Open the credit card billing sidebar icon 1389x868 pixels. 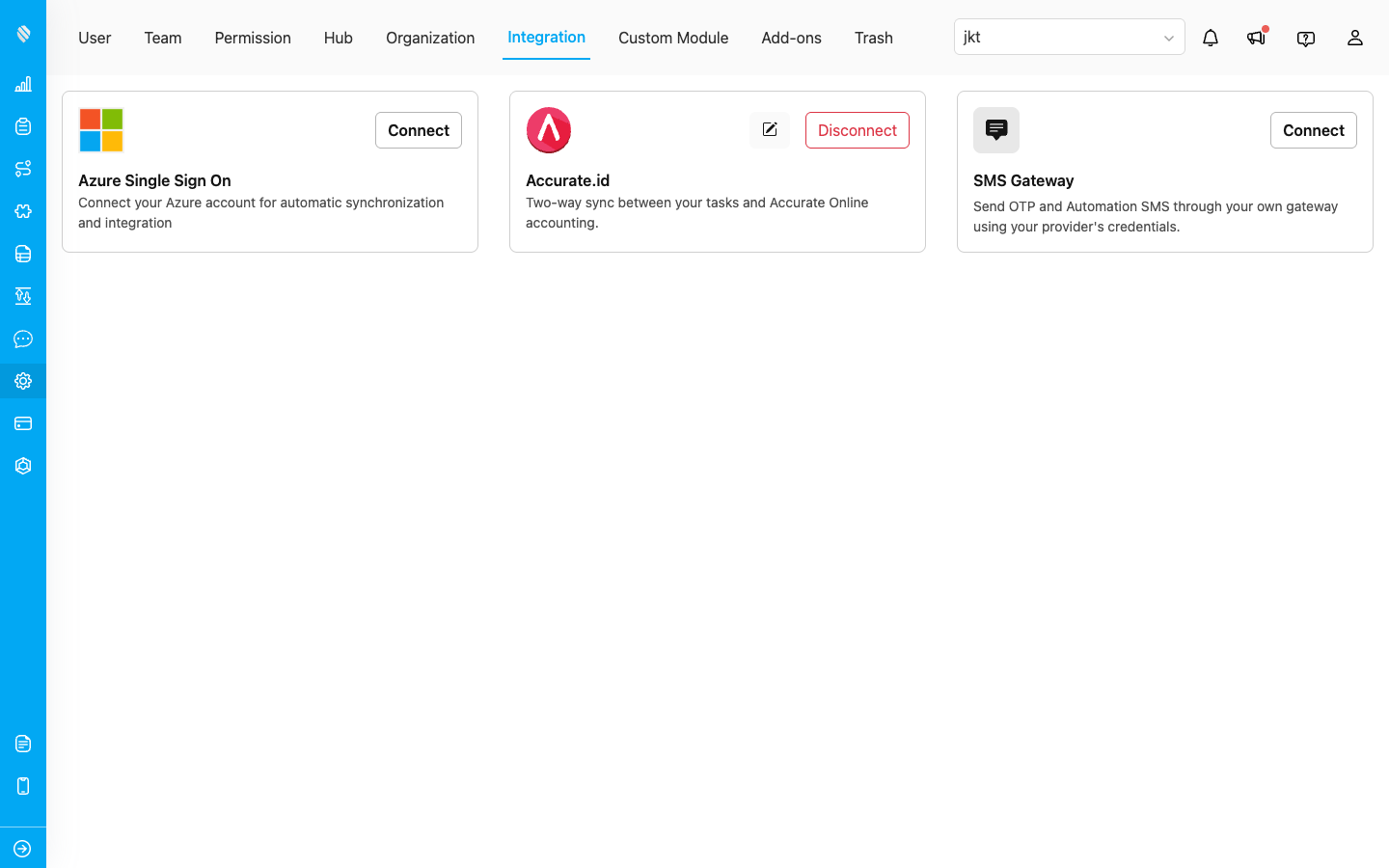pyautogui.click(x=23, y=423)
